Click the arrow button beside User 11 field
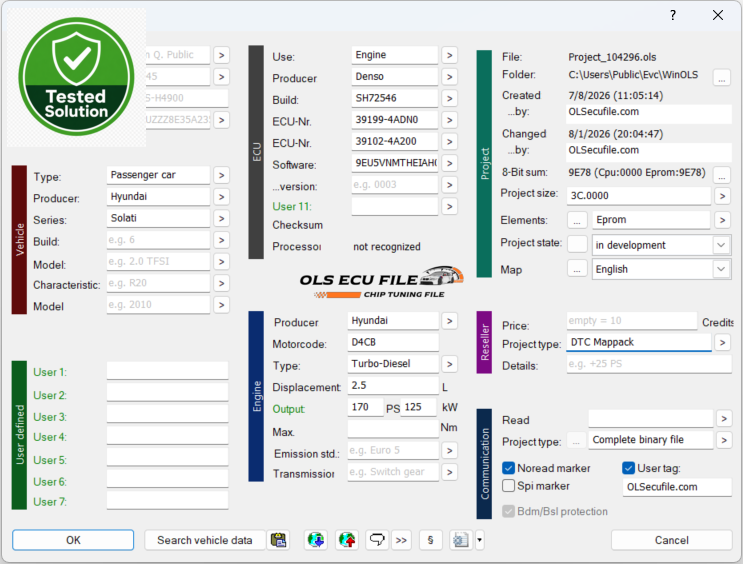Screen dimensions: 743x564 [x=449, y=207]
